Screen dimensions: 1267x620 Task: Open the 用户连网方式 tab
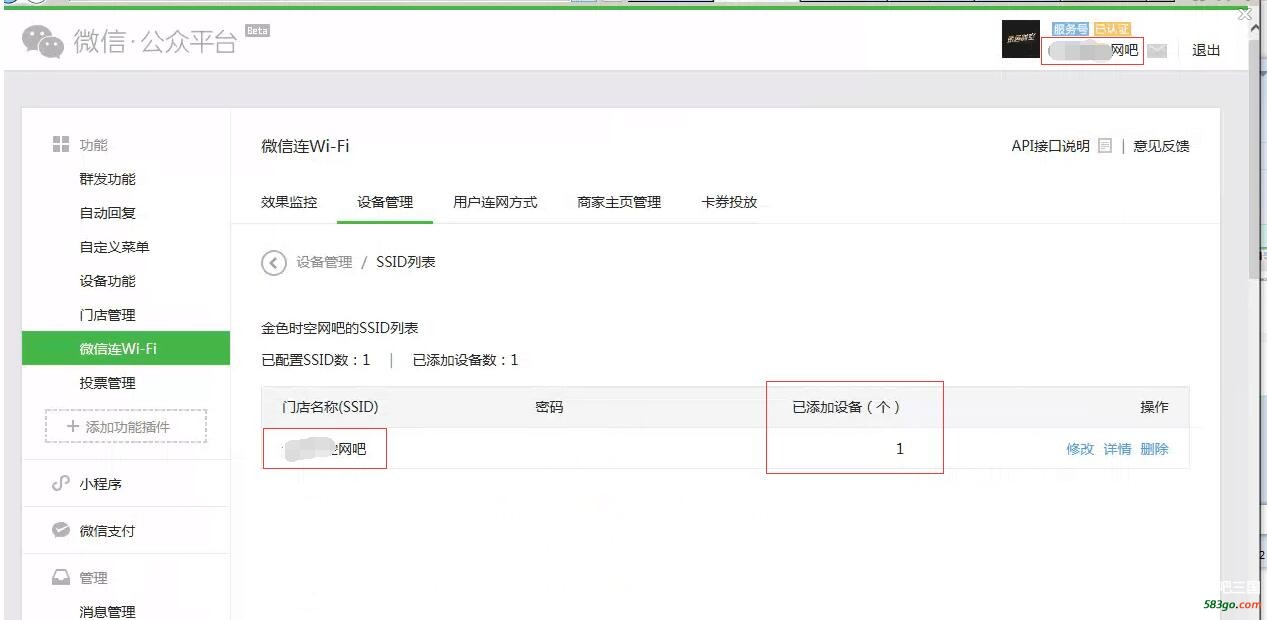pyautogui.click(x=495, y=202)
